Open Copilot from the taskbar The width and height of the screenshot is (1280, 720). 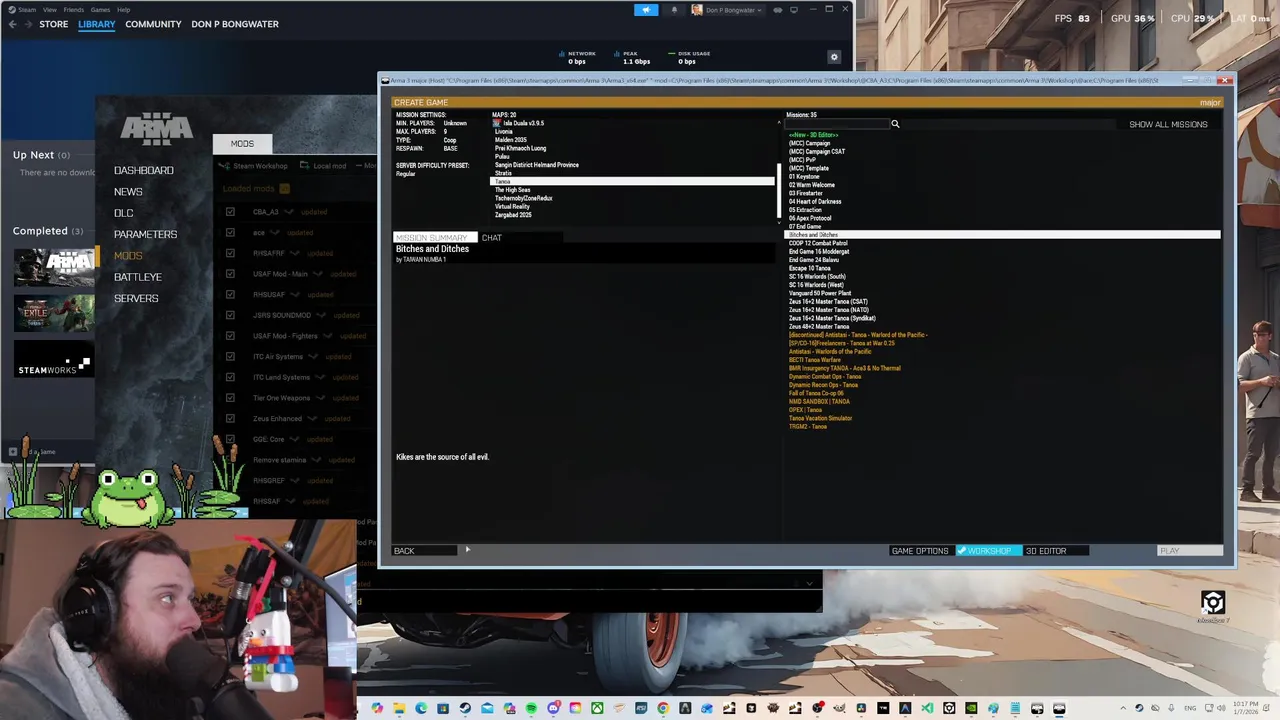[376, 708]
